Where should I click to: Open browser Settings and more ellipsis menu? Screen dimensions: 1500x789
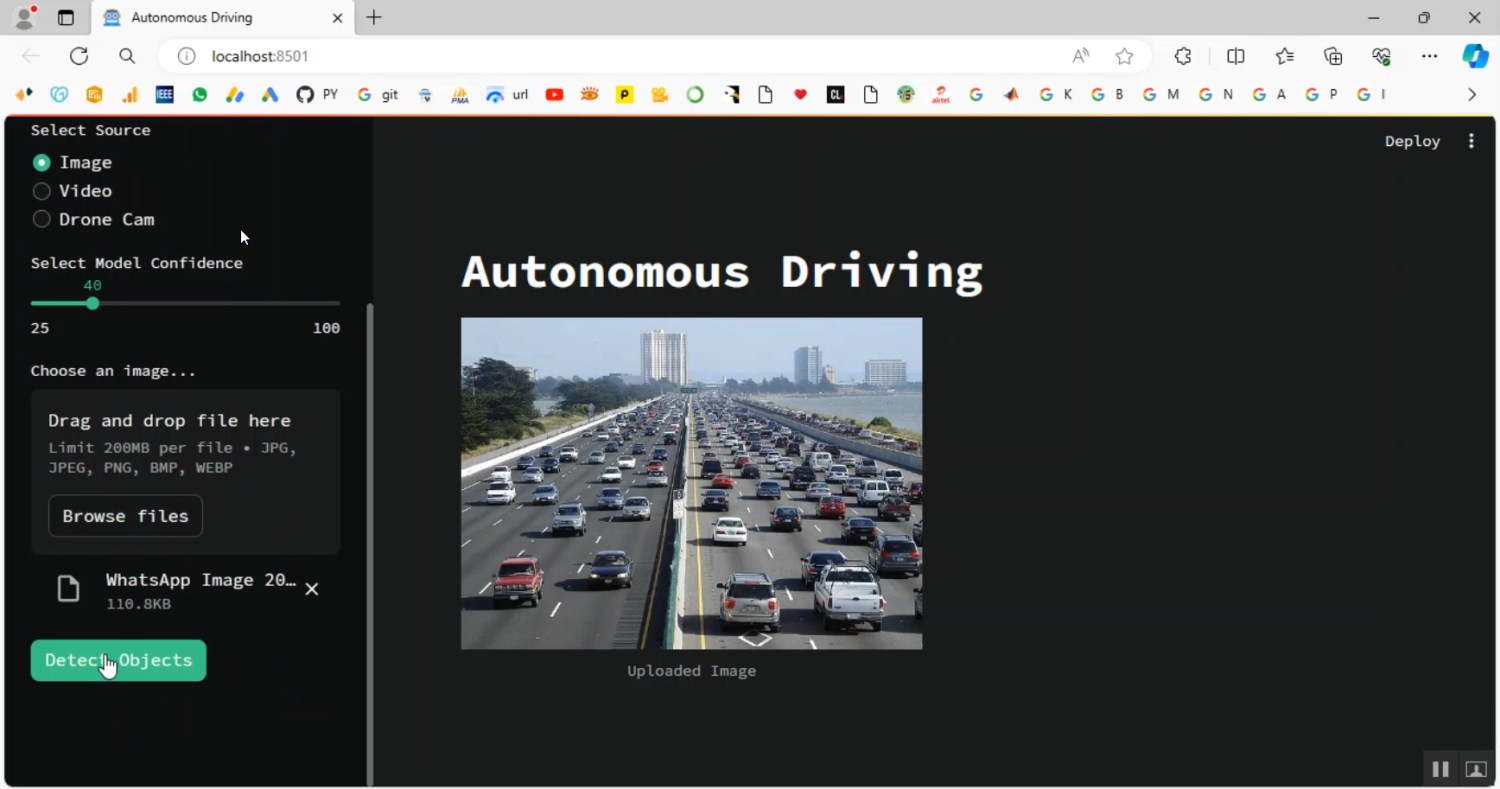[x=1429, y=56]
